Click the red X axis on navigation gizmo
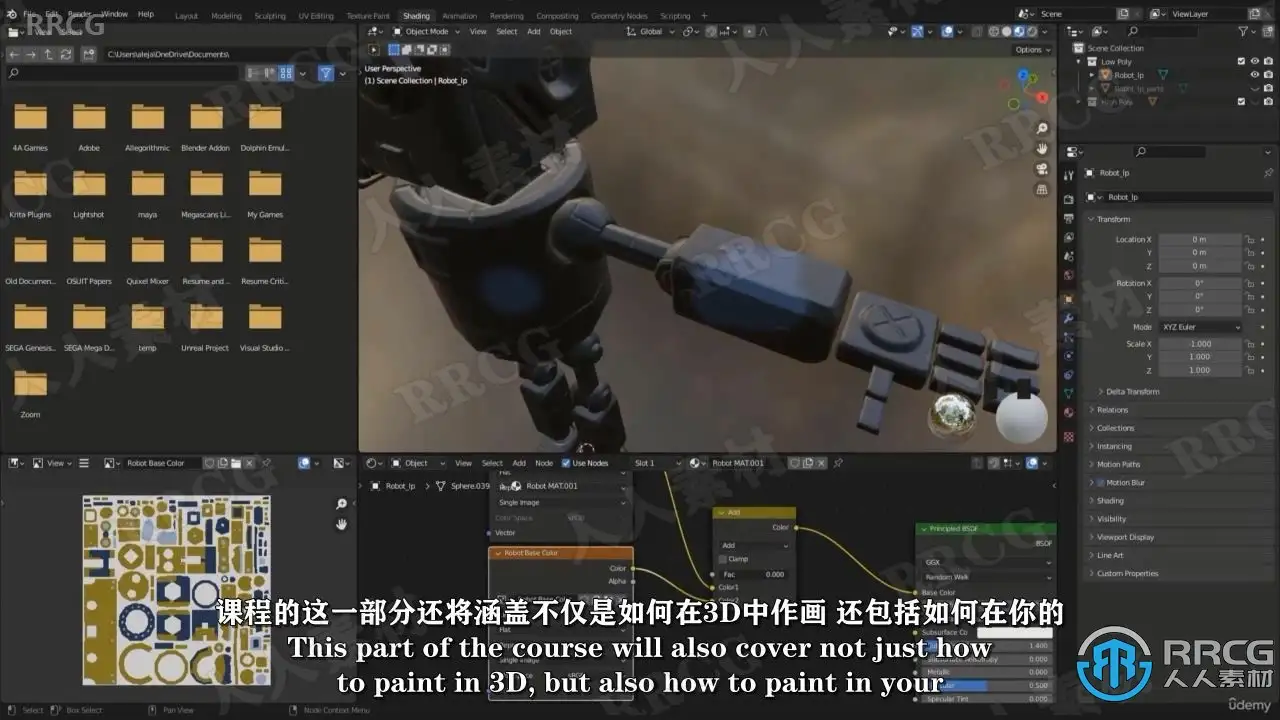 (x=1040, y=98)
